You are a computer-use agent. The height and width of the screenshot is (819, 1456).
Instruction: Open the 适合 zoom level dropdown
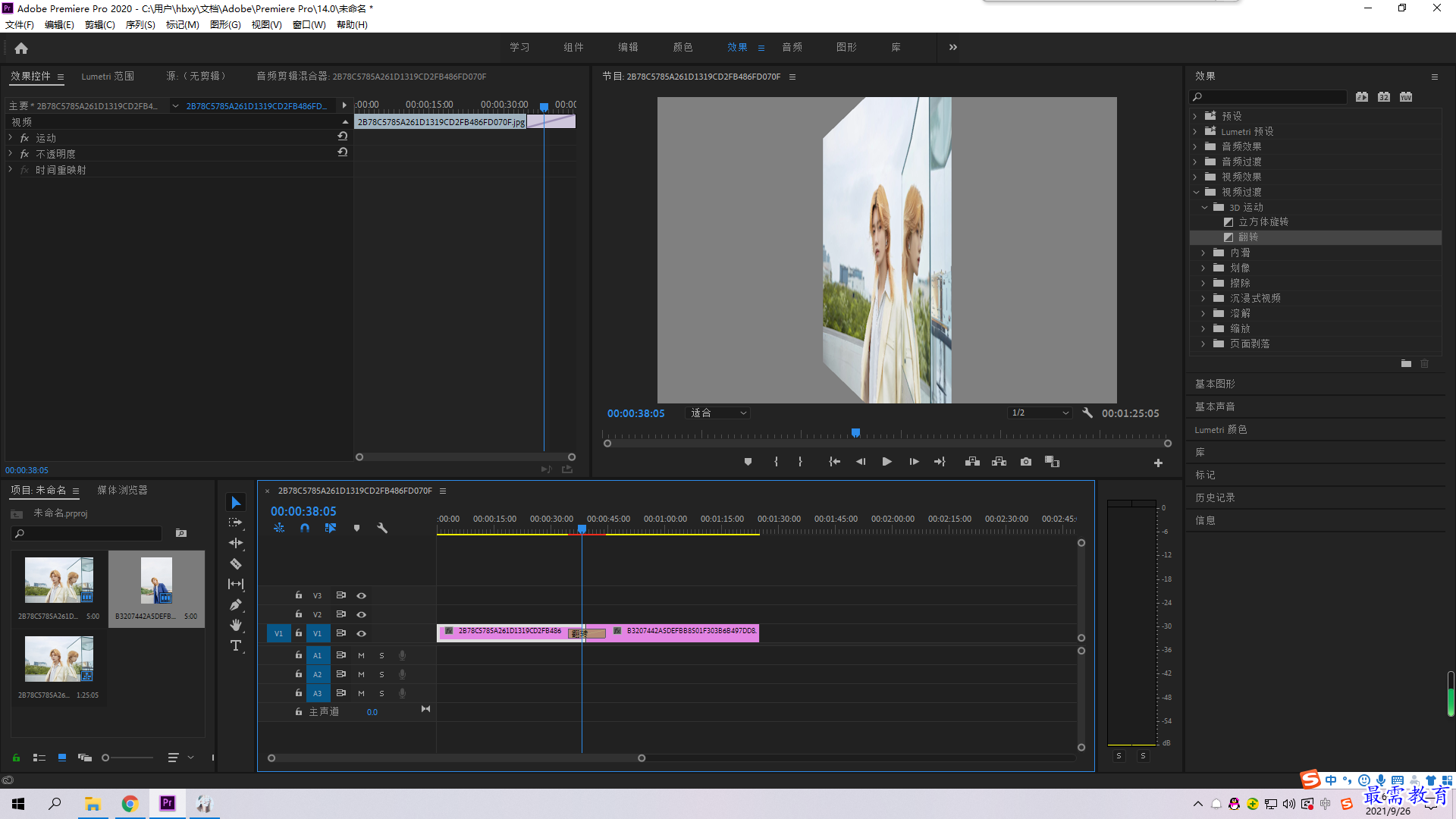(x=717, y=413)
